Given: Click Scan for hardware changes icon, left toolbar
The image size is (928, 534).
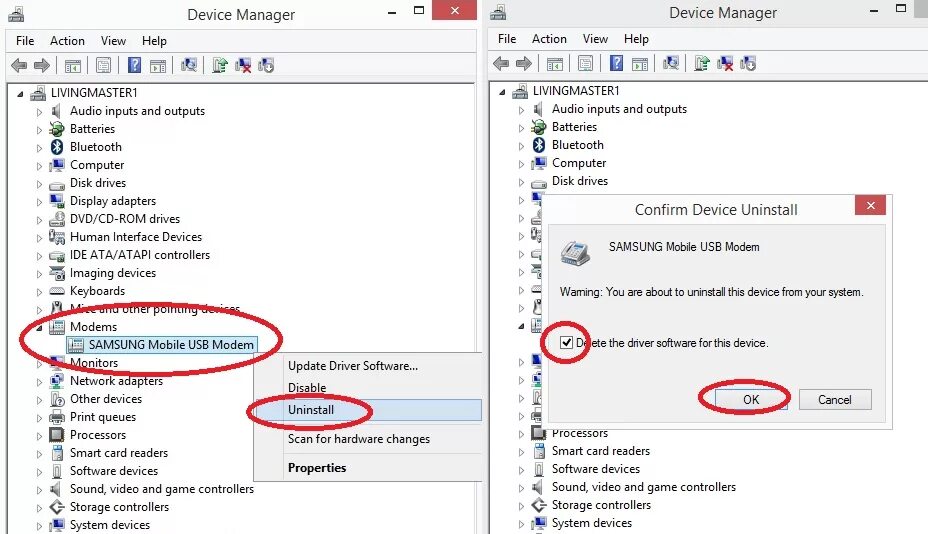Looking at the screenshot, I should click(x=189, y=65).
